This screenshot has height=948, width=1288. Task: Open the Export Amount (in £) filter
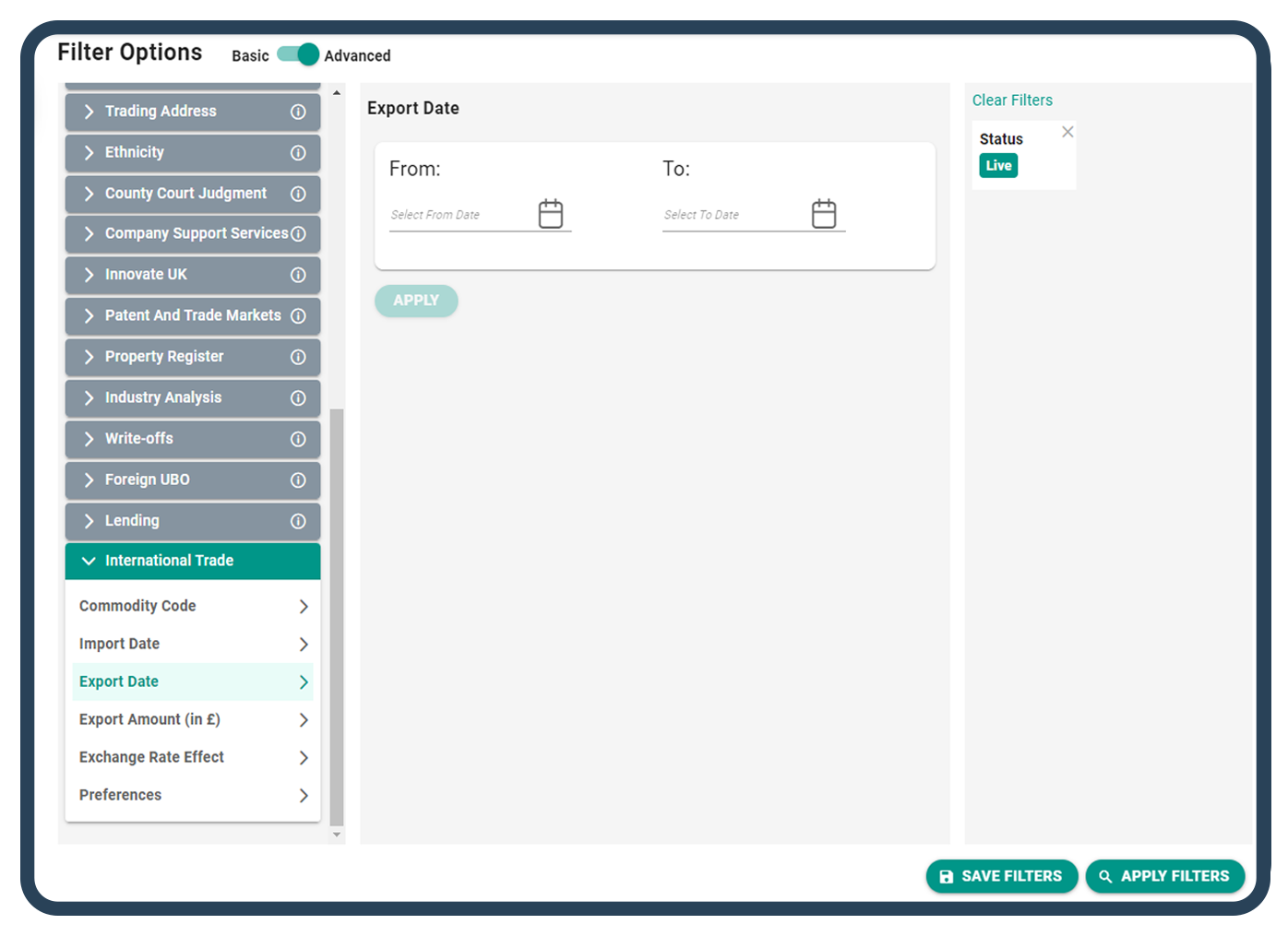193,719
